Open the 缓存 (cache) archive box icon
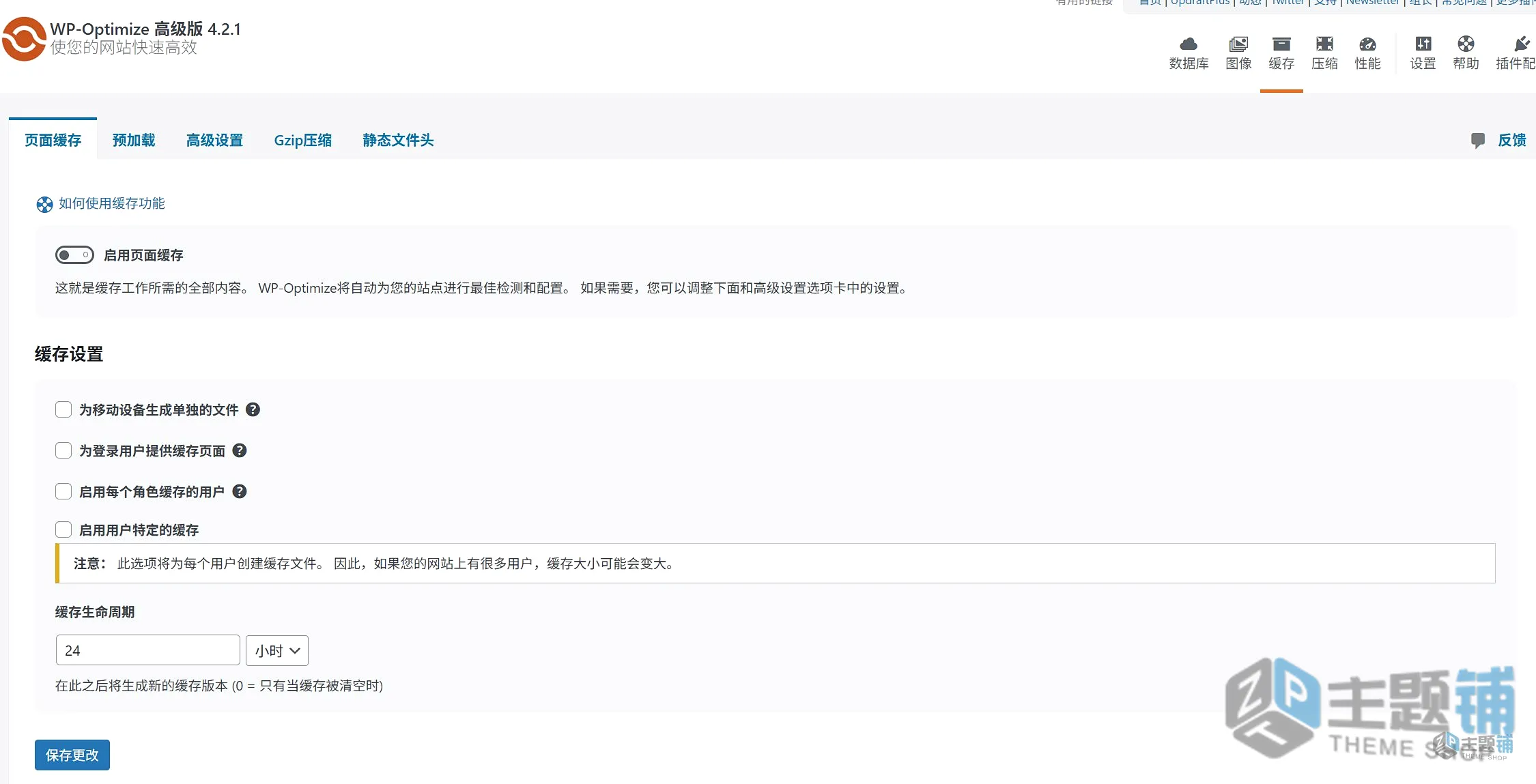Viewport: 1536px width, 784px height. point(1281,44)
